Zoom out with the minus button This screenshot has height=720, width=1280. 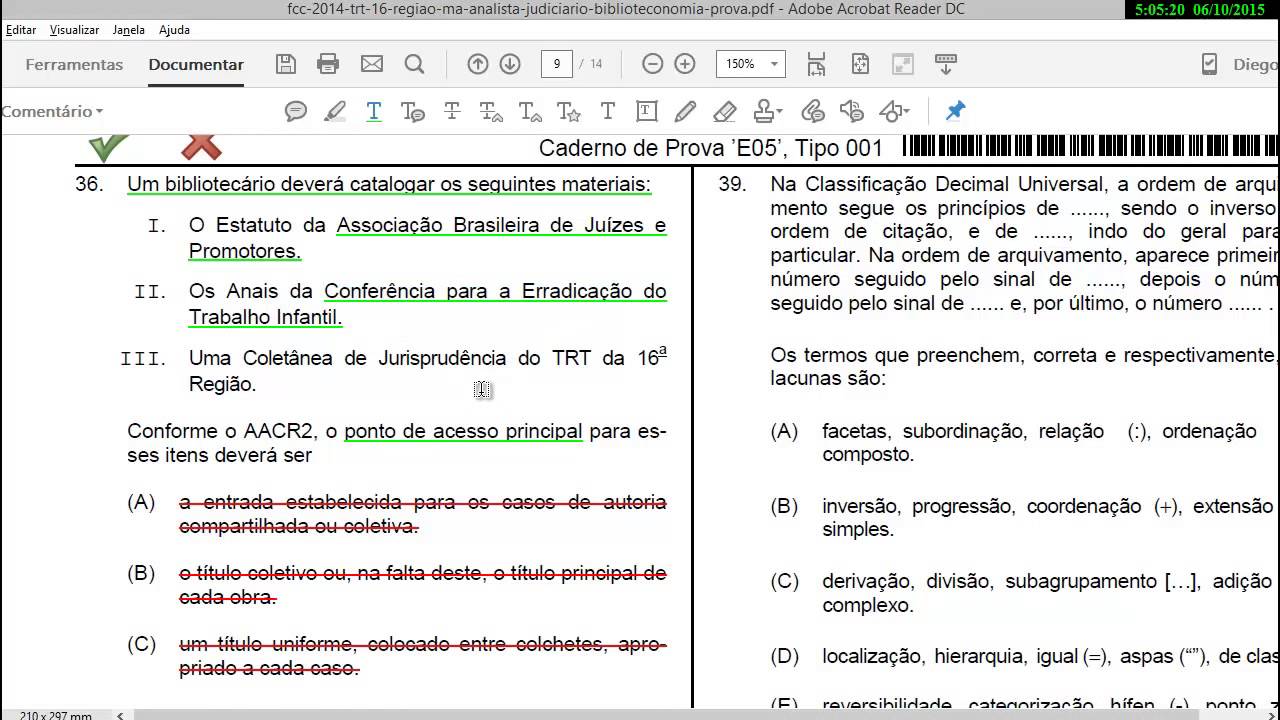[653, 64]
